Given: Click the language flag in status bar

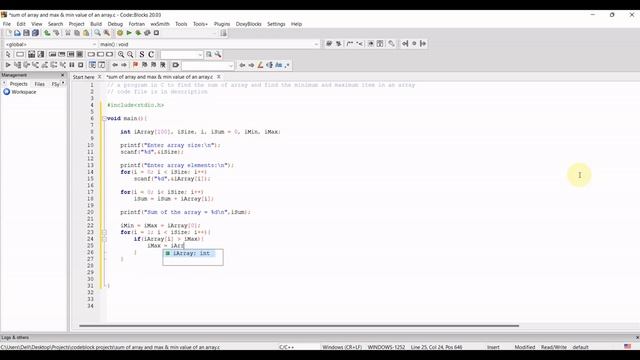Looking at the screenshot, I should [x=627, y=347].
